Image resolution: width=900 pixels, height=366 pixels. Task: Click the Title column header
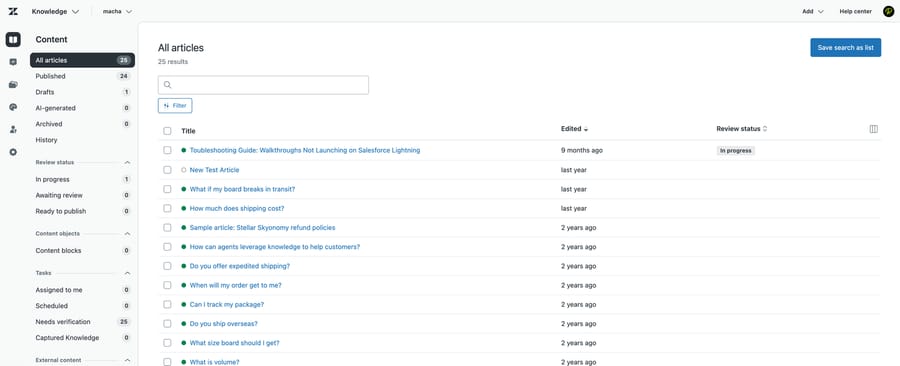pos(188,131)
